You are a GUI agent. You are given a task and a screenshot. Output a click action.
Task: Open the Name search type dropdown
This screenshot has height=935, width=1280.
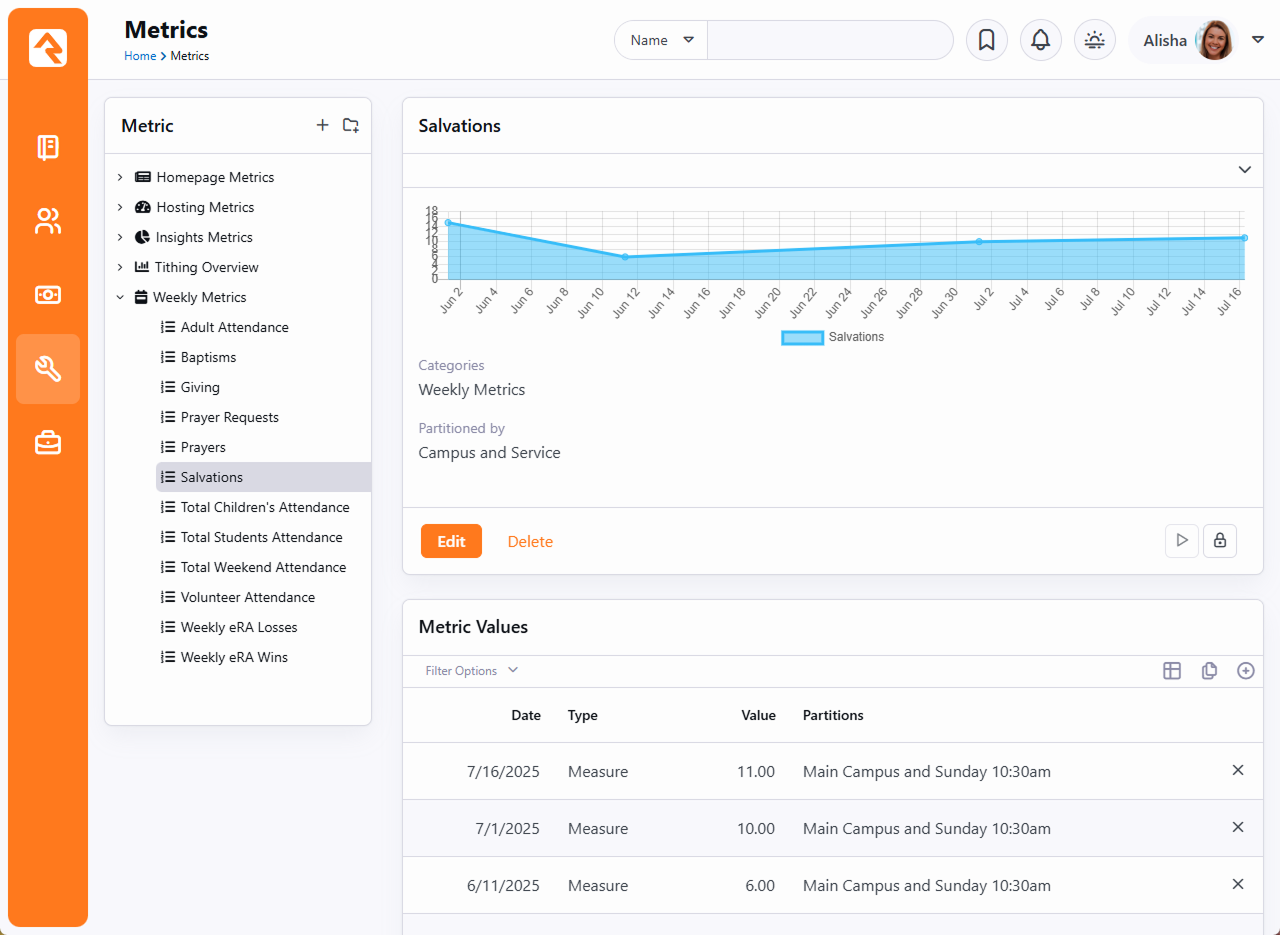click(x=661, y=40)
